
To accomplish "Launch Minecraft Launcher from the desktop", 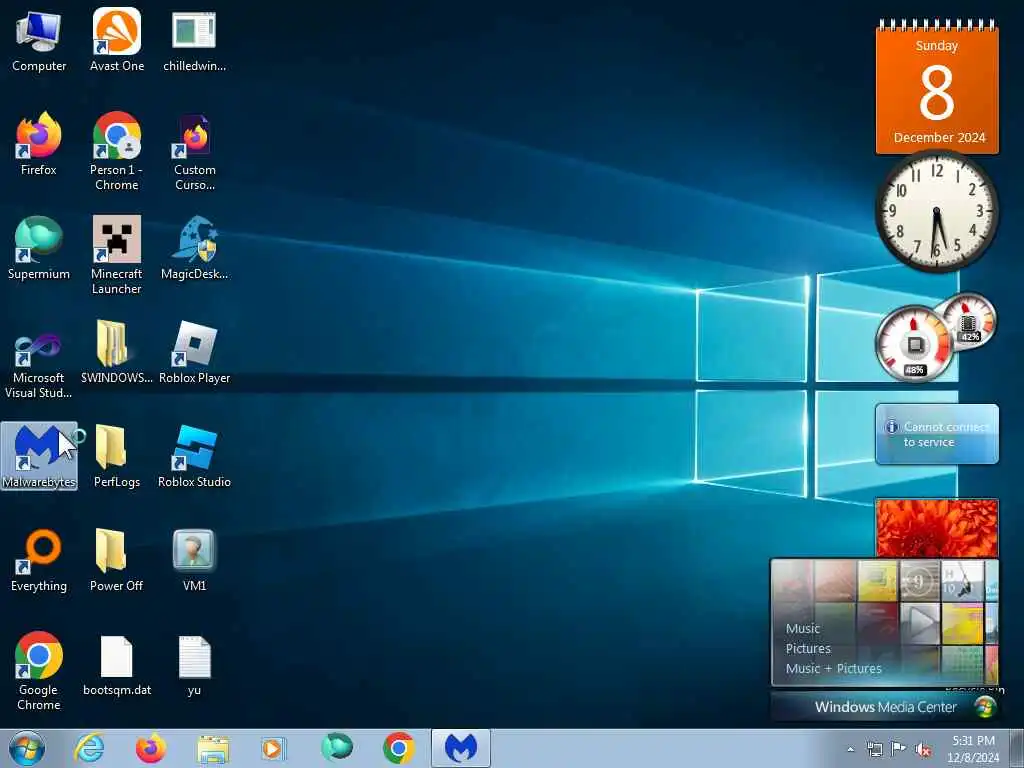I will pos(117,255).
